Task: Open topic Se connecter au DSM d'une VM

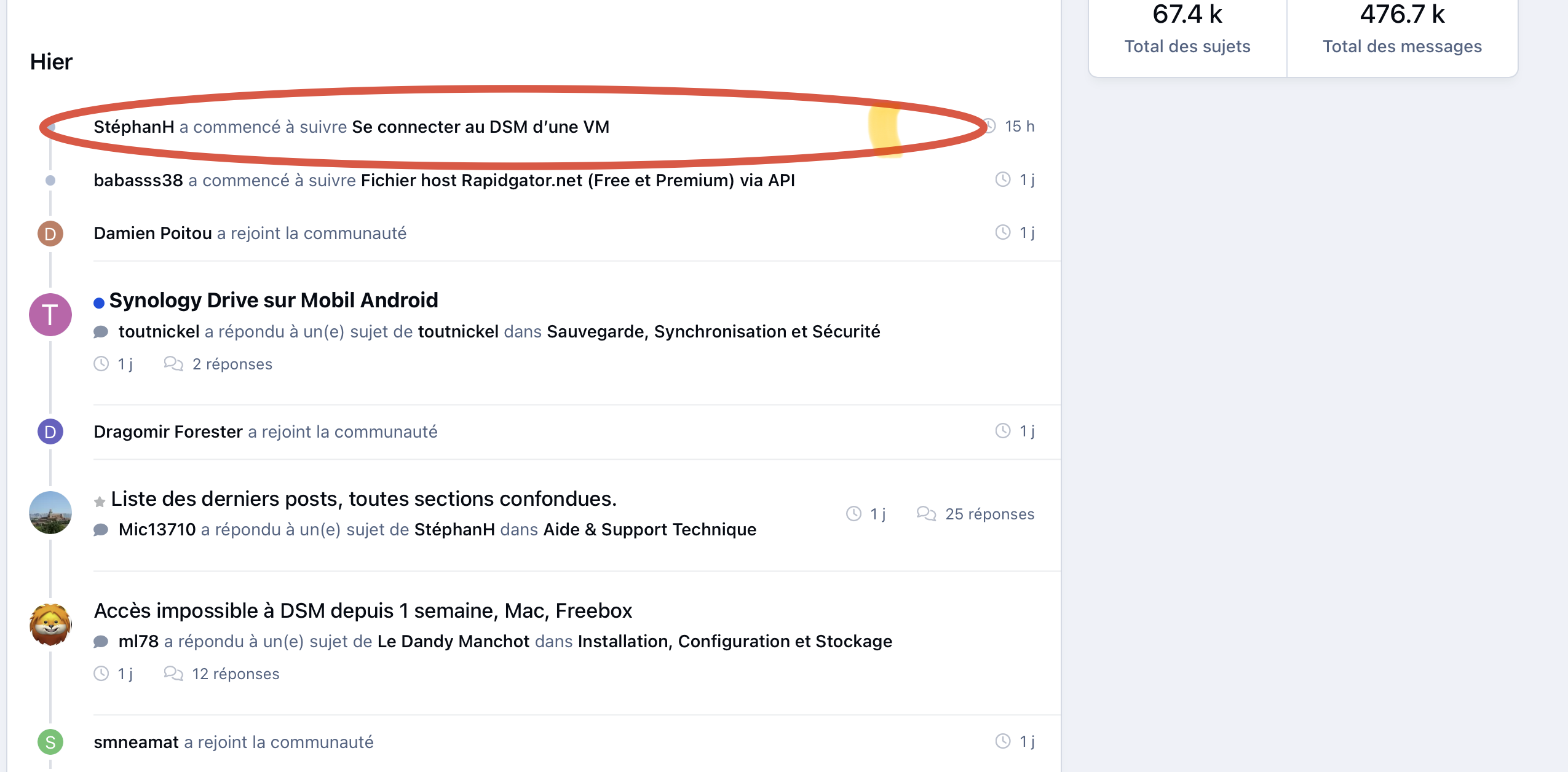Action: click(480, 127)
